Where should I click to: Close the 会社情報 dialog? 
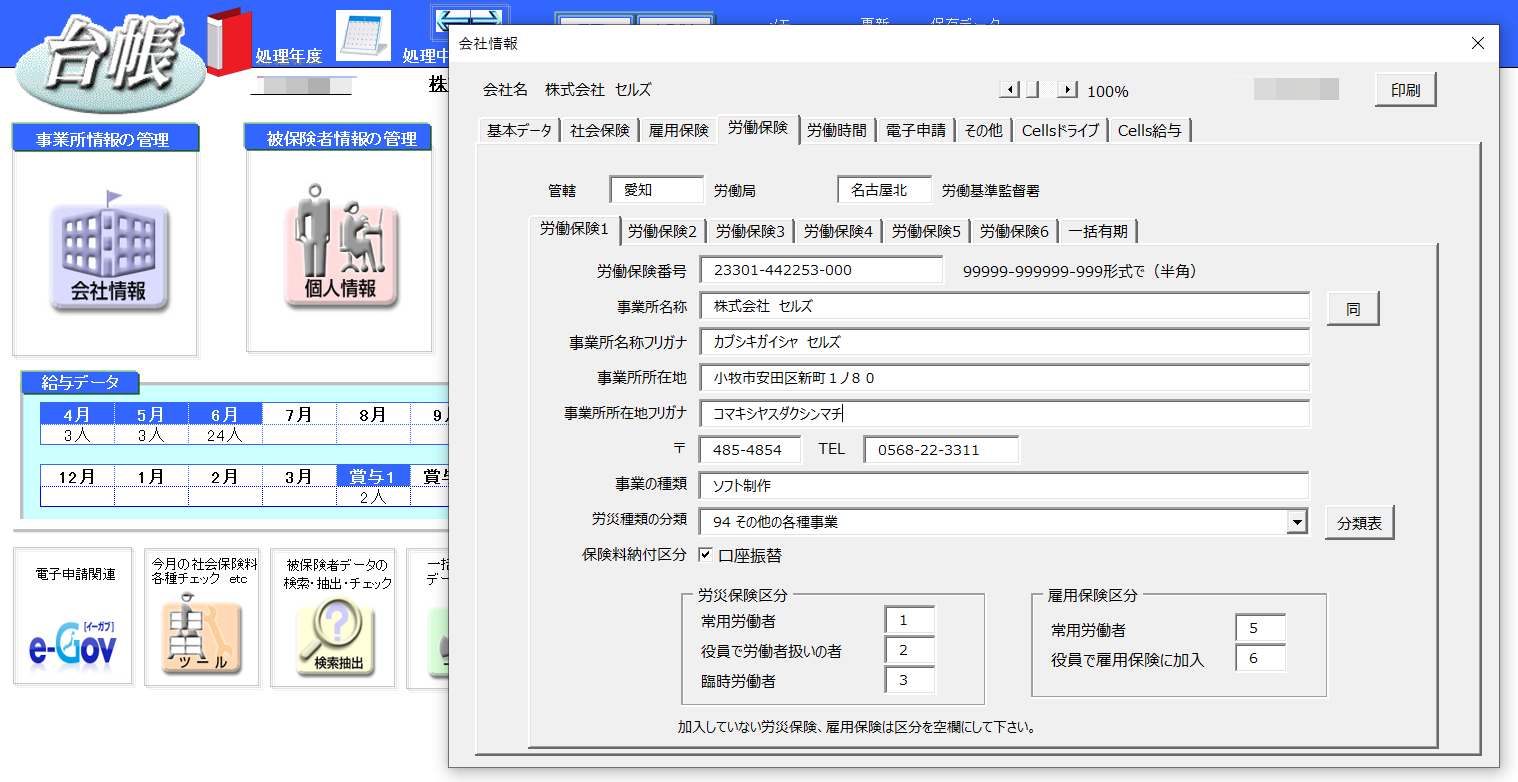1478,43
